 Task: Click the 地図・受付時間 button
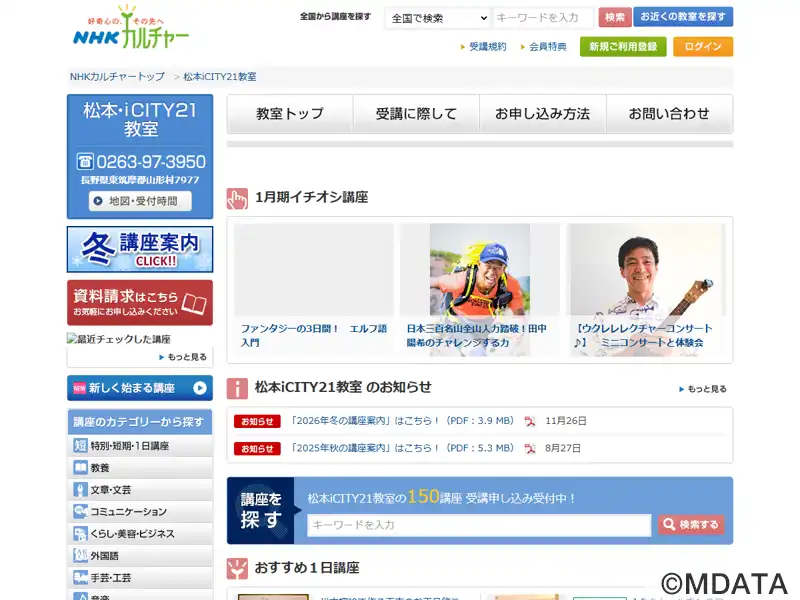[x=140, y=201]
